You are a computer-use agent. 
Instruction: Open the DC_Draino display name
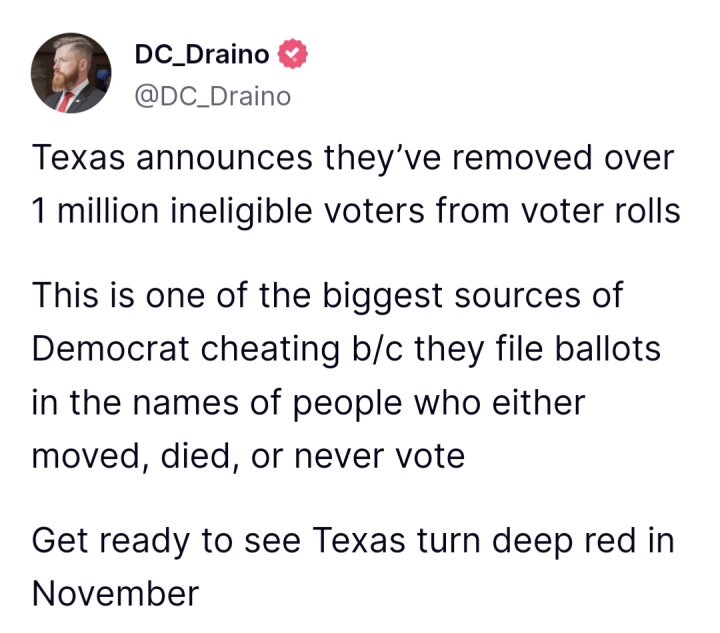[200, 55]
